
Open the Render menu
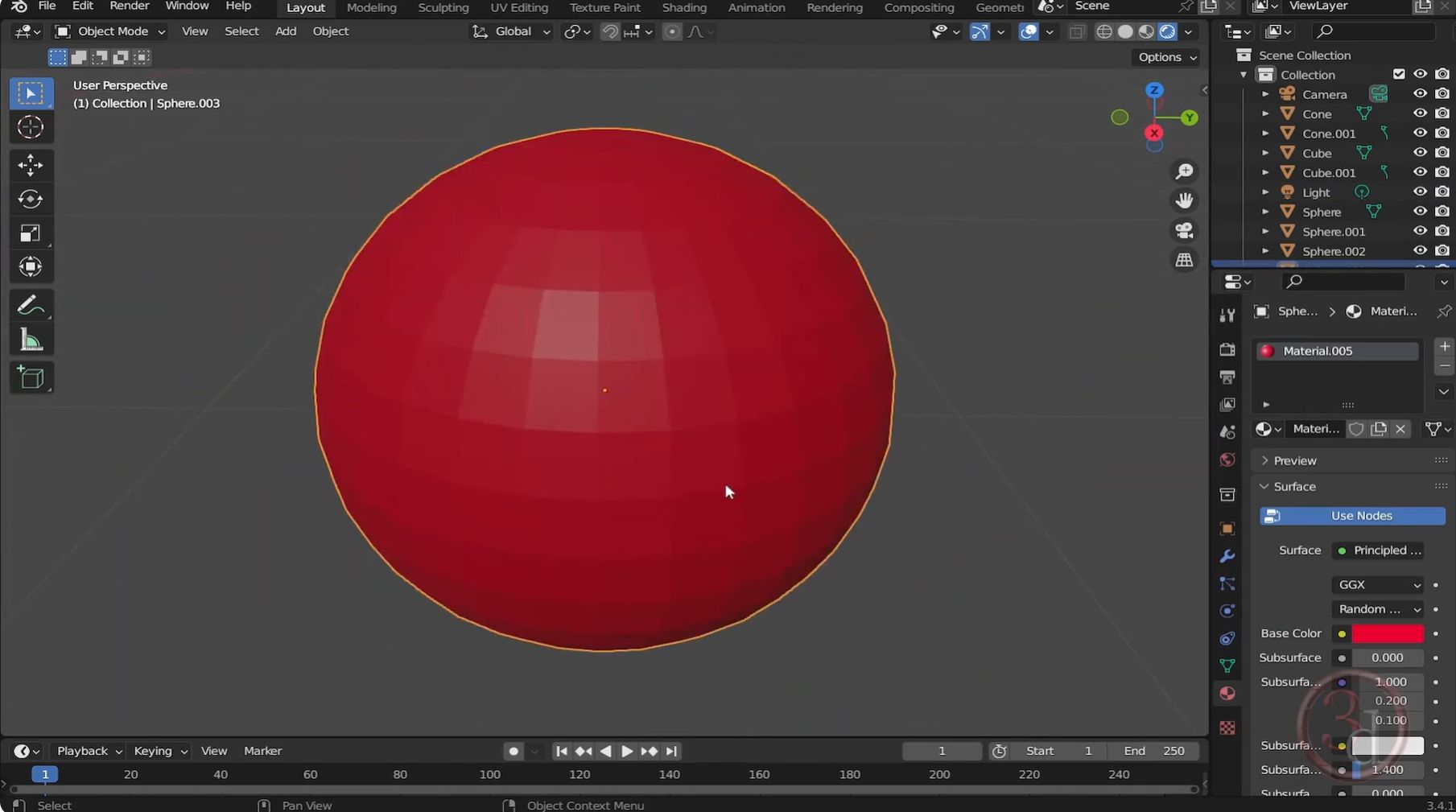click(129, 6)
